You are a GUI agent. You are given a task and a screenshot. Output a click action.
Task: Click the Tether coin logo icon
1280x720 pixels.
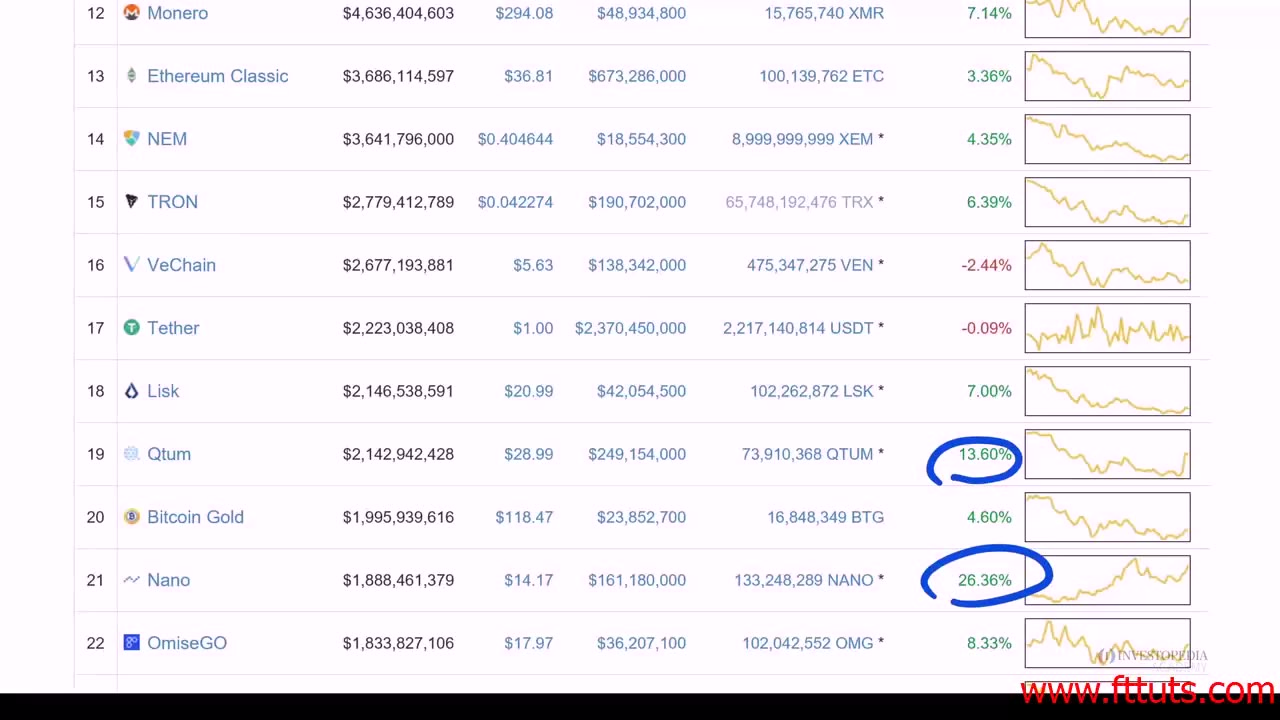[x=131, y=328]
